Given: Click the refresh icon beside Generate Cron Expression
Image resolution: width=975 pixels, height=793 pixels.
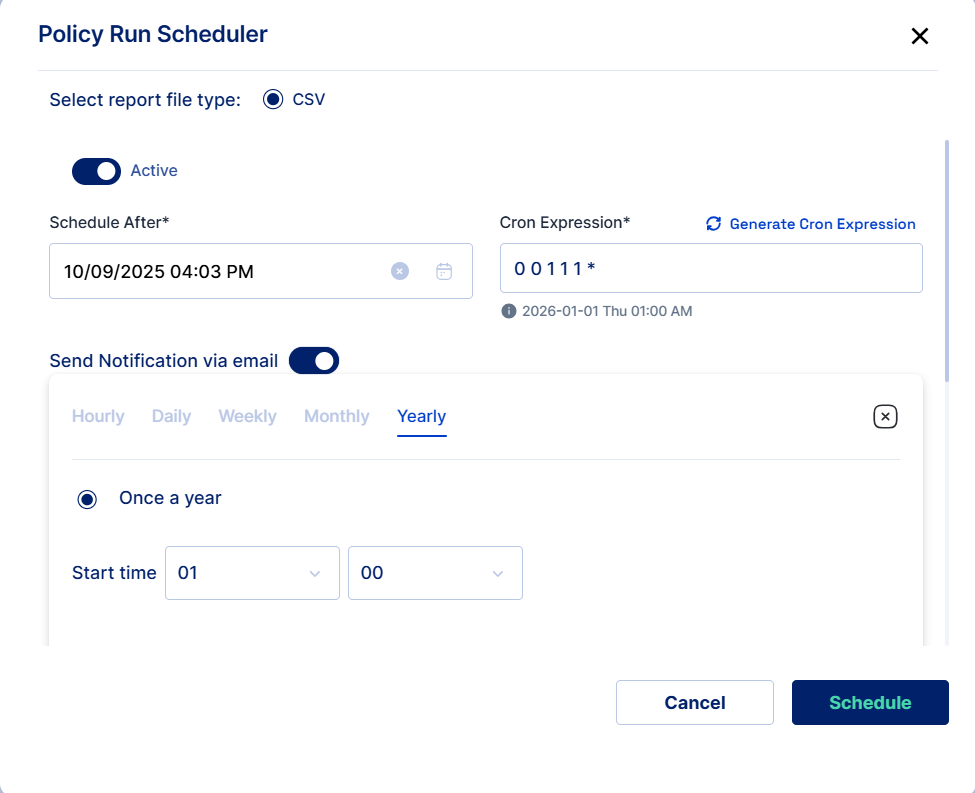Looking at the screenshot, I should point(713,224).
